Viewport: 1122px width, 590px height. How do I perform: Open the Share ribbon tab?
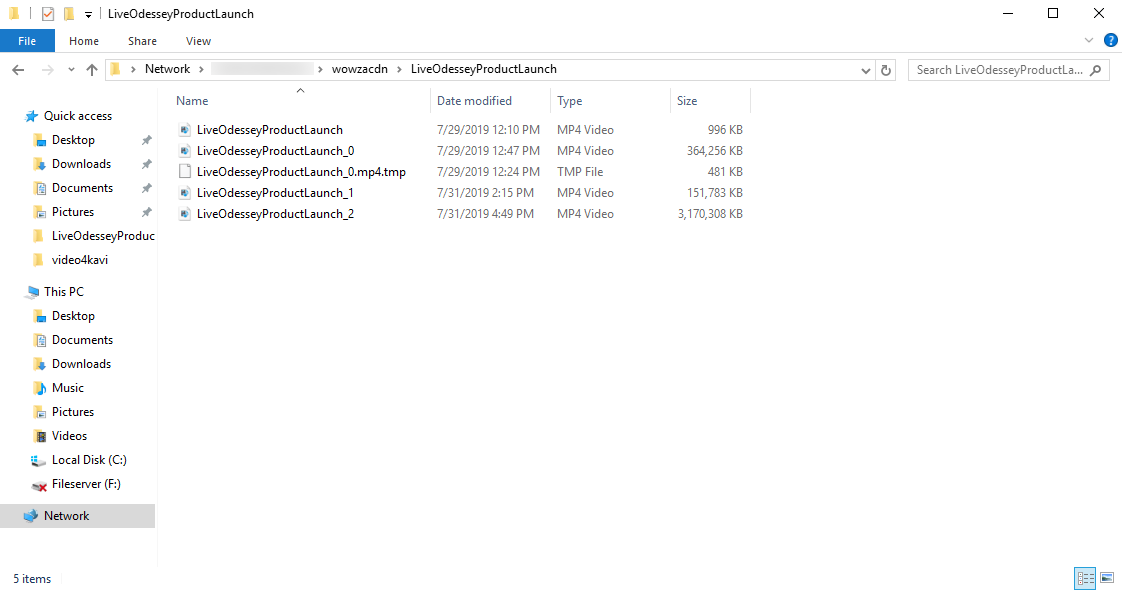[142, 41]
